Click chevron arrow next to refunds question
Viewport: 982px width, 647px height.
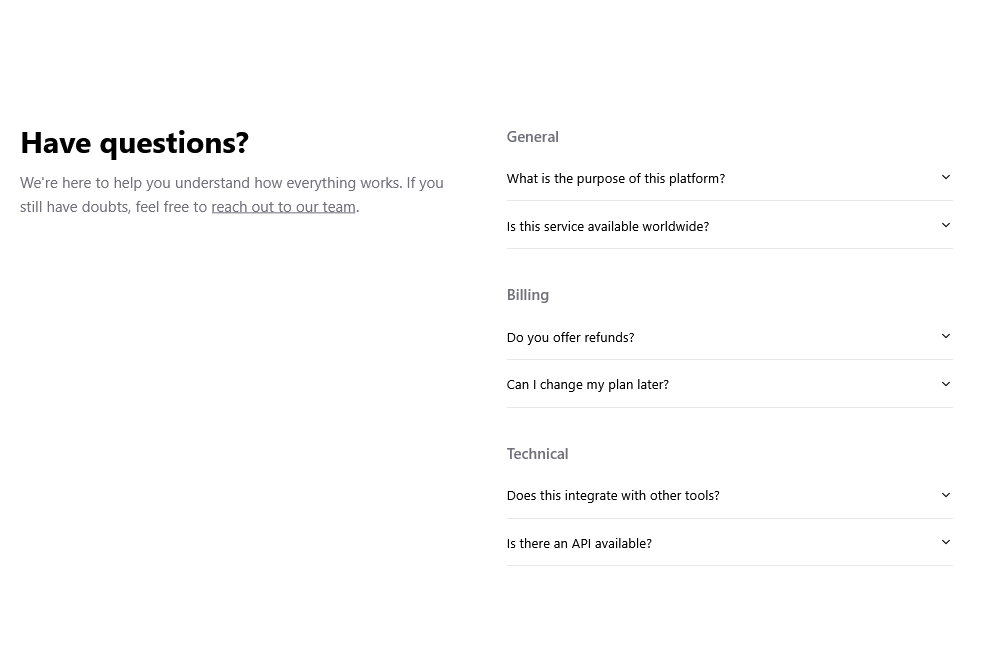coord(946,336)
